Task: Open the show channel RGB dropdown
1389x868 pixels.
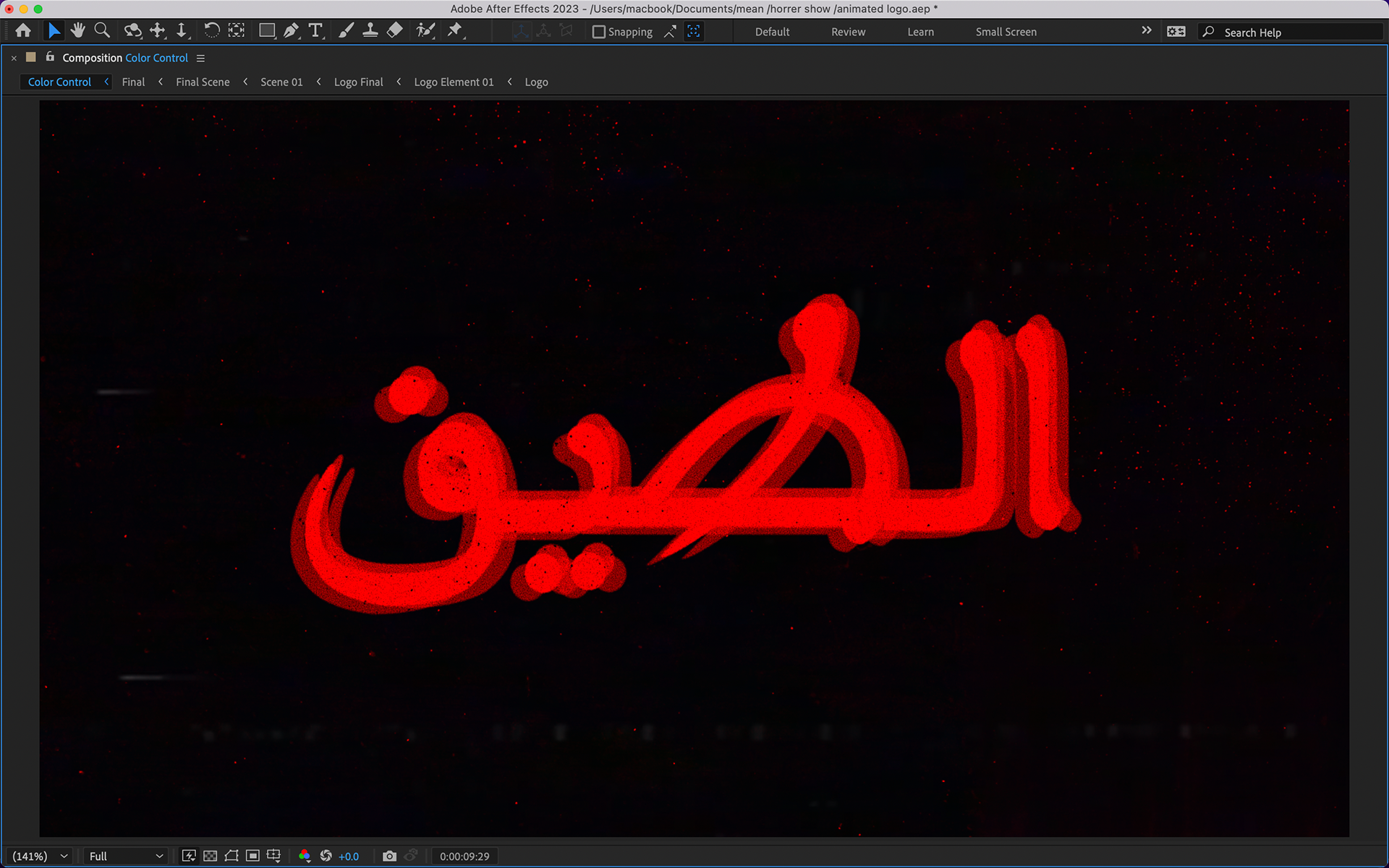Action: [304, 856]
